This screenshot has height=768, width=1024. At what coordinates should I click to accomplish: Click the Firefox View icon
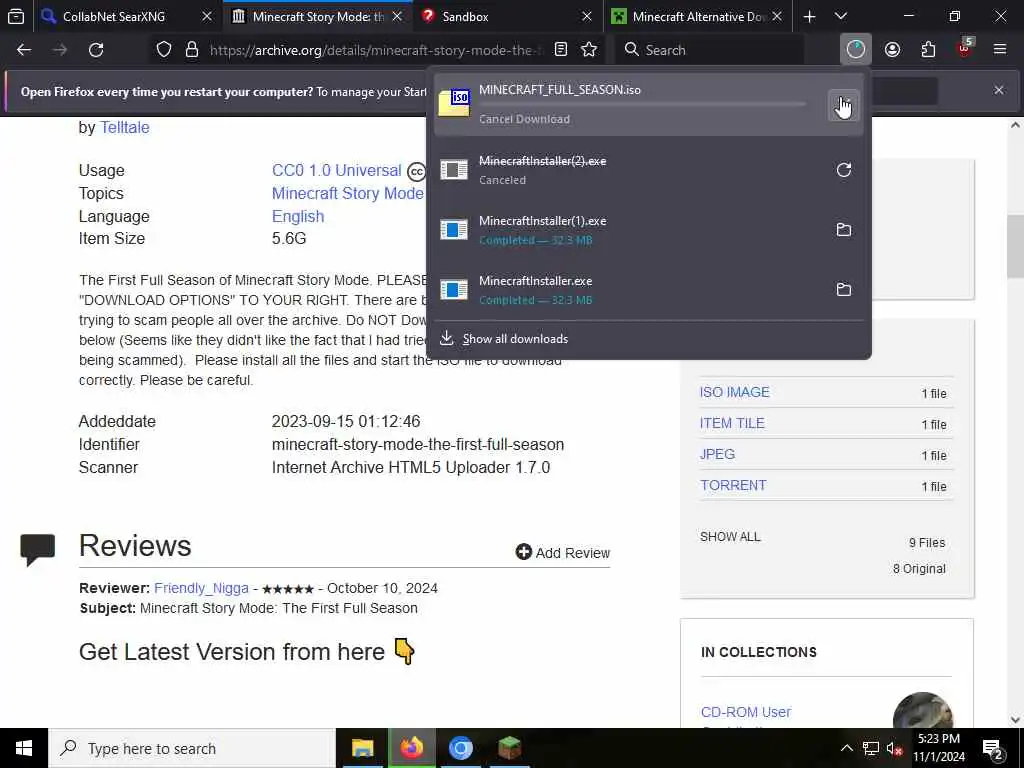(x=16, y=16)
